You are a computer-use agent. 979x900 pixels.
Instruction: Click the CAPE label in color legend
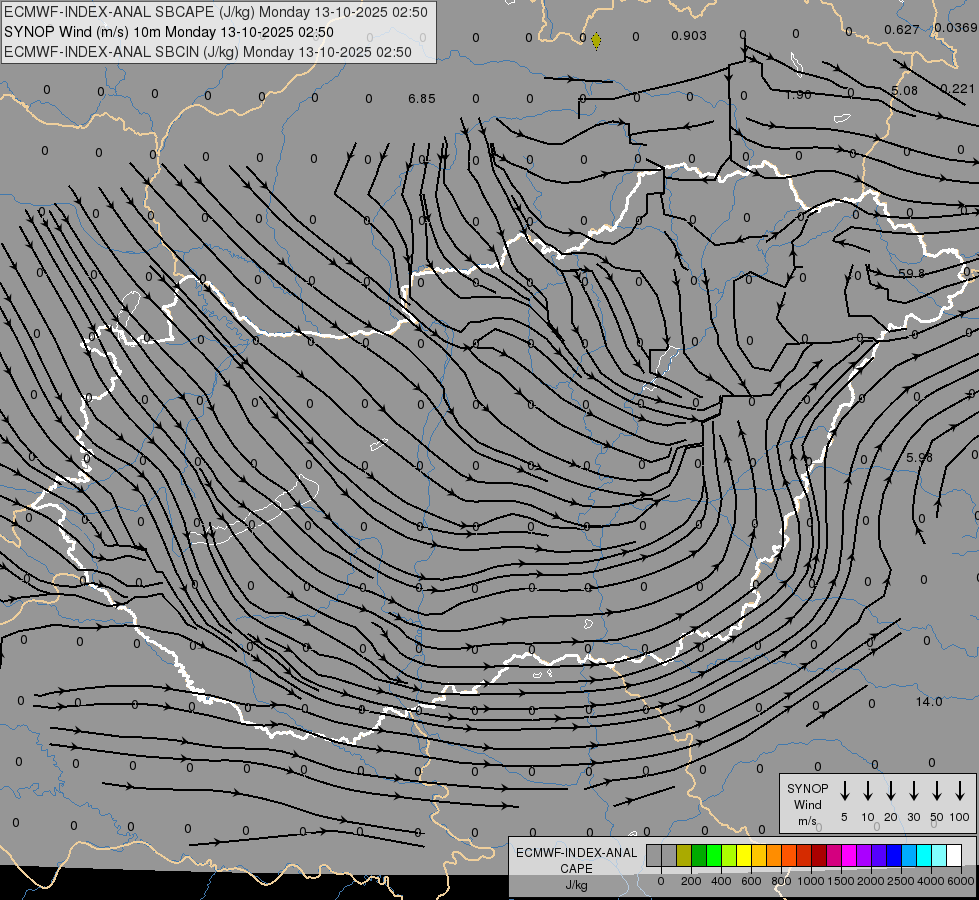[576, 869]
